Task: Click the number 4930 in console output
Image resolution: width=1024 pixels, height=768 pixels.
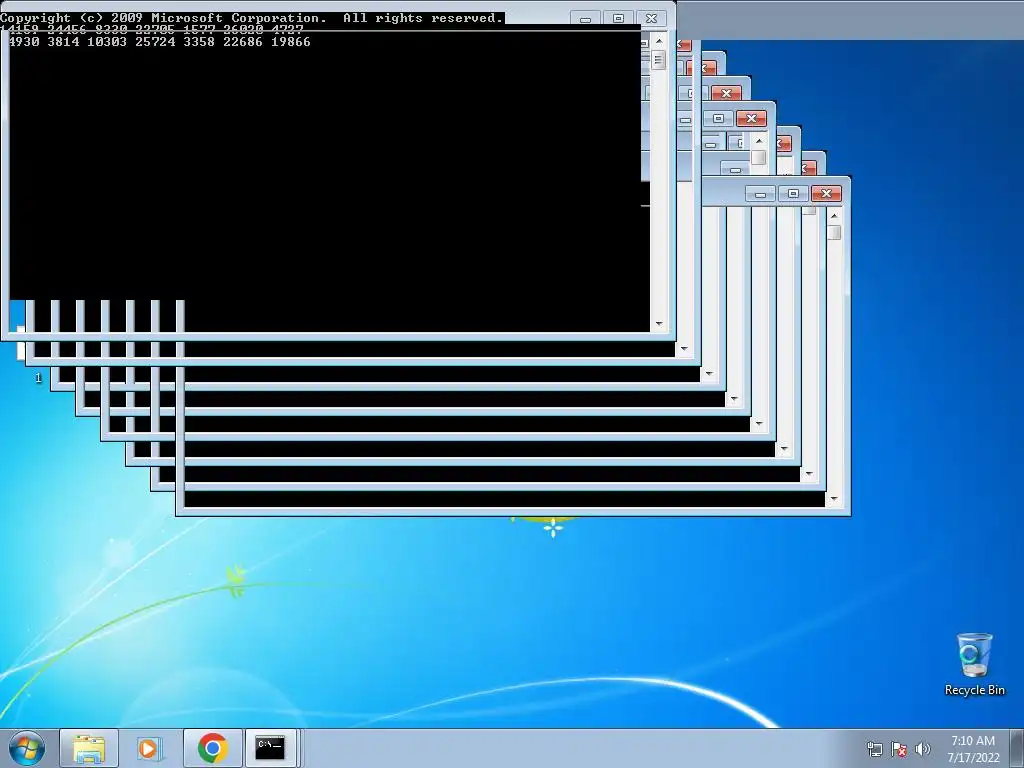Action: (24, 42)
